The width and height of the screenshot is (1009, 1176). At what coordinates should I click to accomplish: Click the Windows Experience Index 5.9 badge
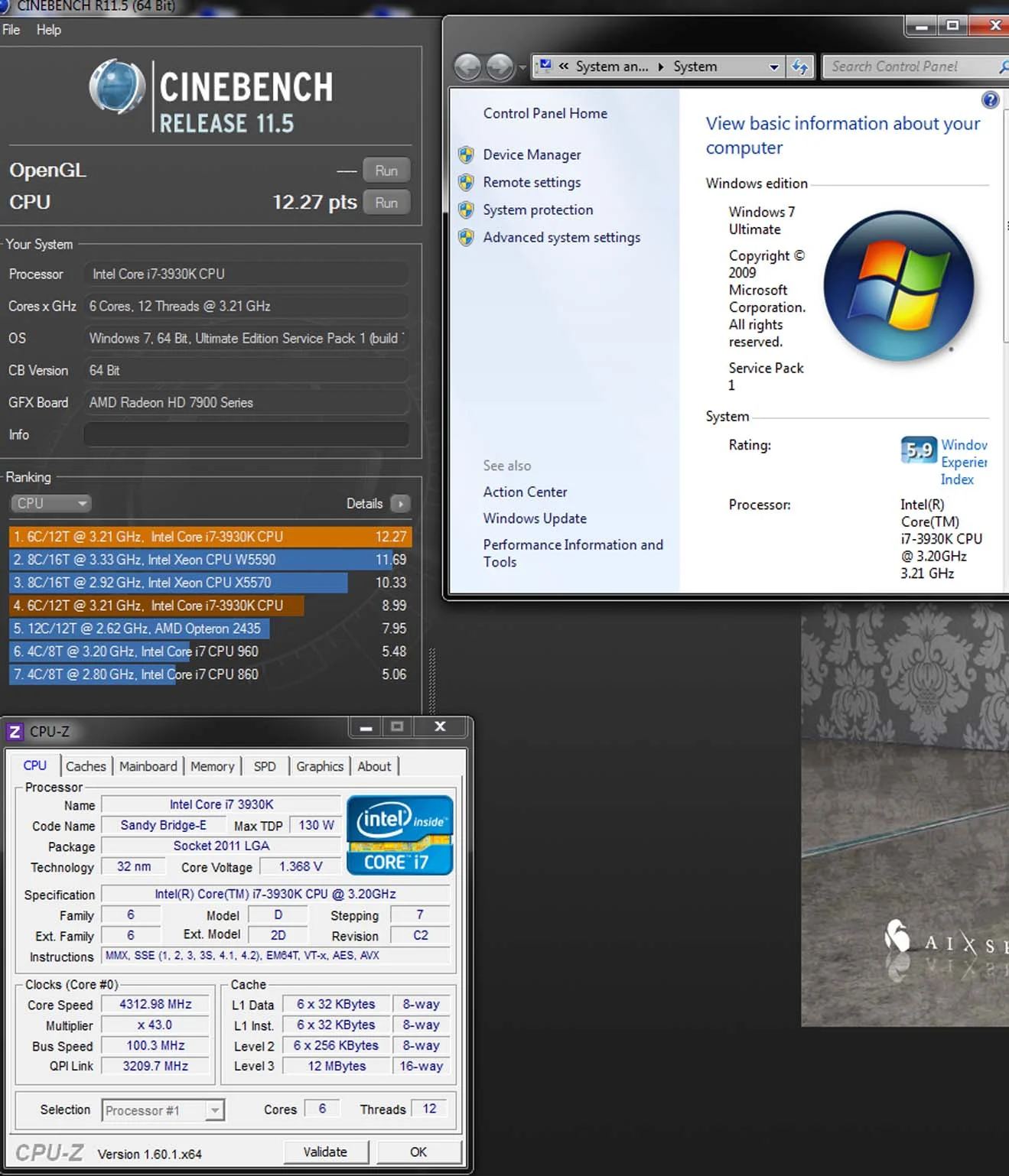pos(919,450)
